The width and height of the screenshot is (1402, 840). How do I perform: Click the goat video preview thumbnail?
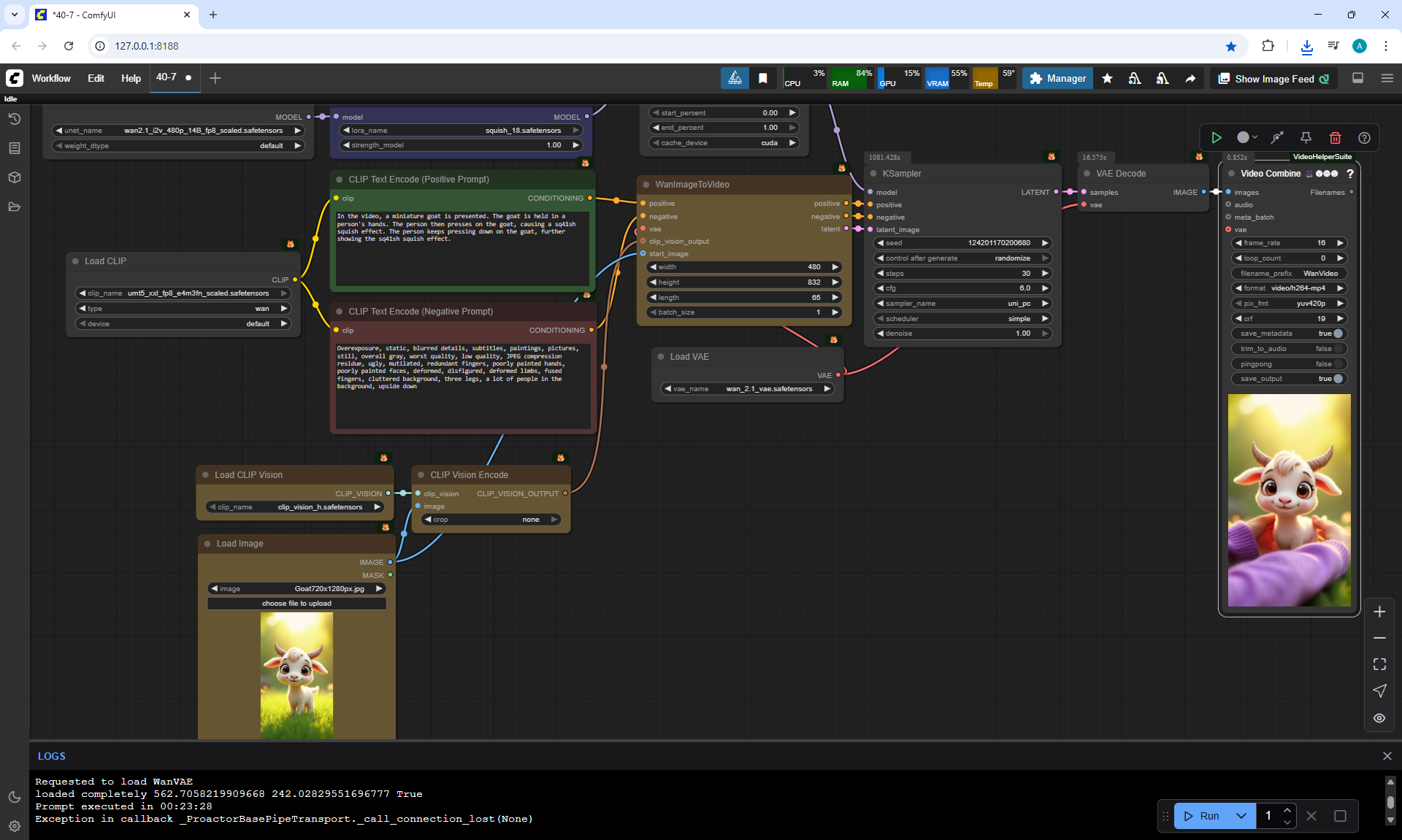[x=1289, y=501]
